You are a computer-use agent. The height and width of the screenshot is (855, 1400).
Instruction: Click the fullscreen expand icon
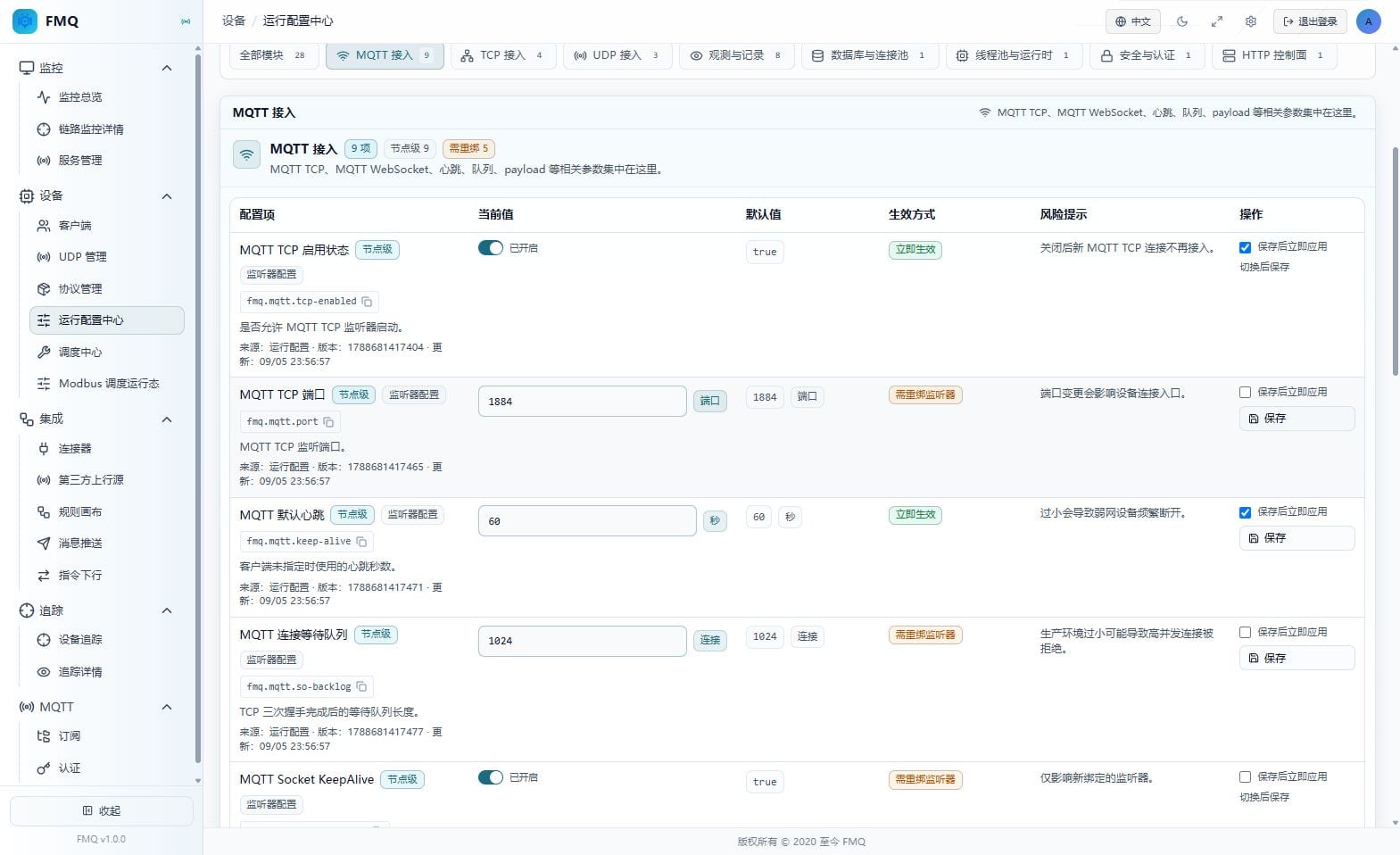(x=1216, y=21)
